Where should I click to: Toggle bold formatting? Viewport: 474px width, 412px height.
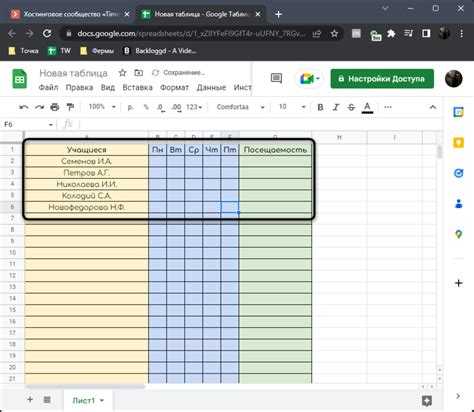(x=320, y=107)
